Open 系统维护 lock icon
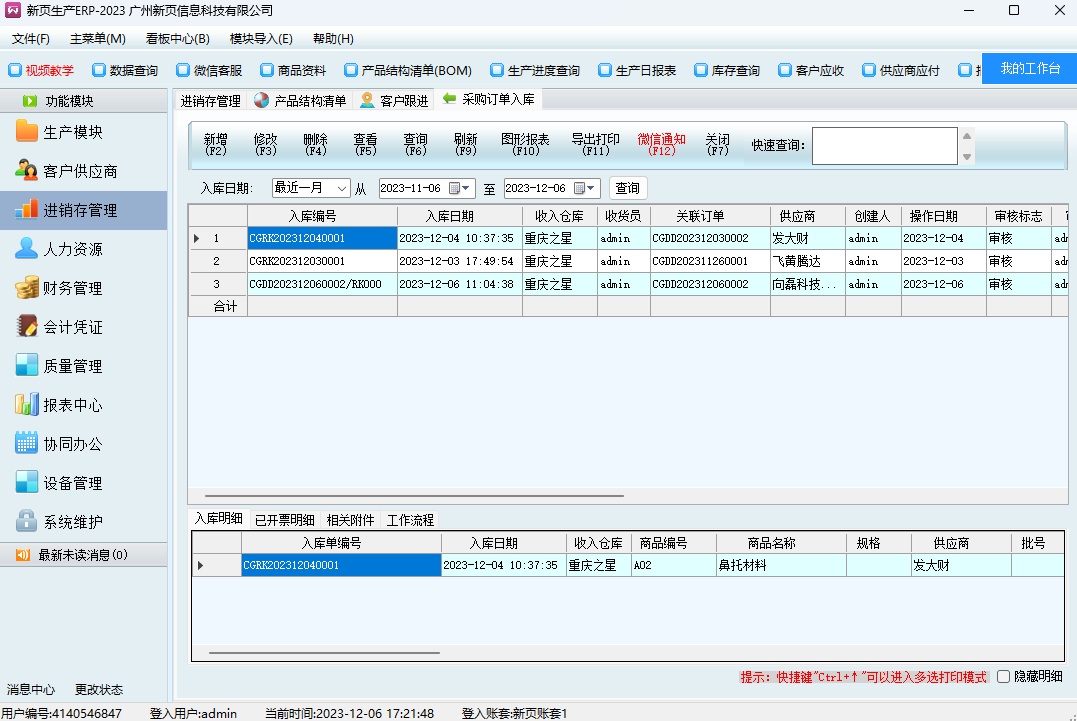Screen dimensions: 1077x721 [x=26, y=520]
